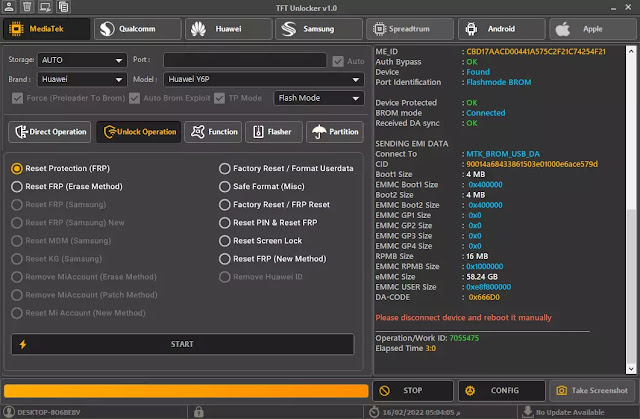The width and height of the screenshot is (640, 419).
Task: Click the Function tools icon
Action: coord(198,132)
